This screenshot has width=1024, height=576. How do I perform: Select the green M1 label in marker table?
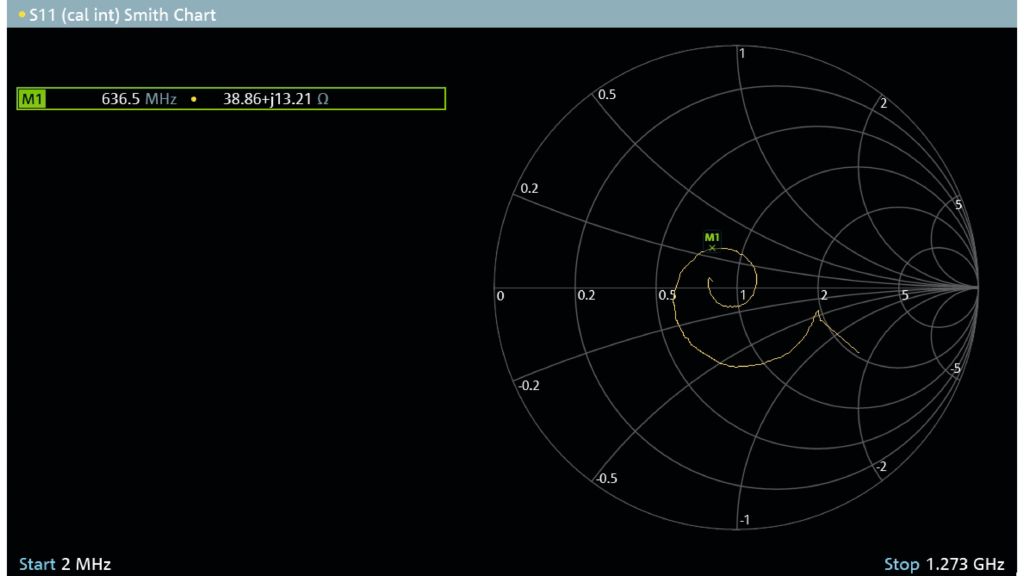click(32, 99)
